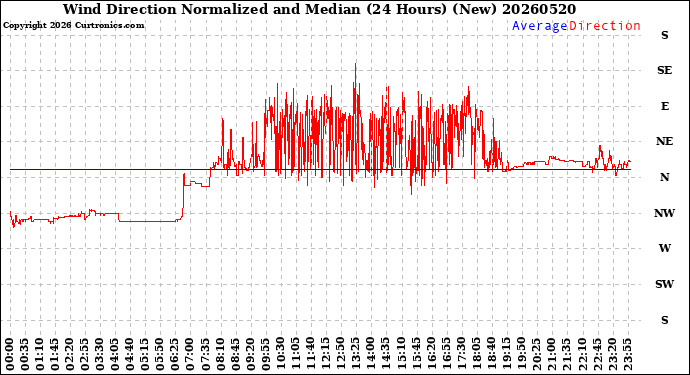This screenshot has height=375, width=690.
Task: Click the 23:55 time axis label
Action: [x=628, y=354]
